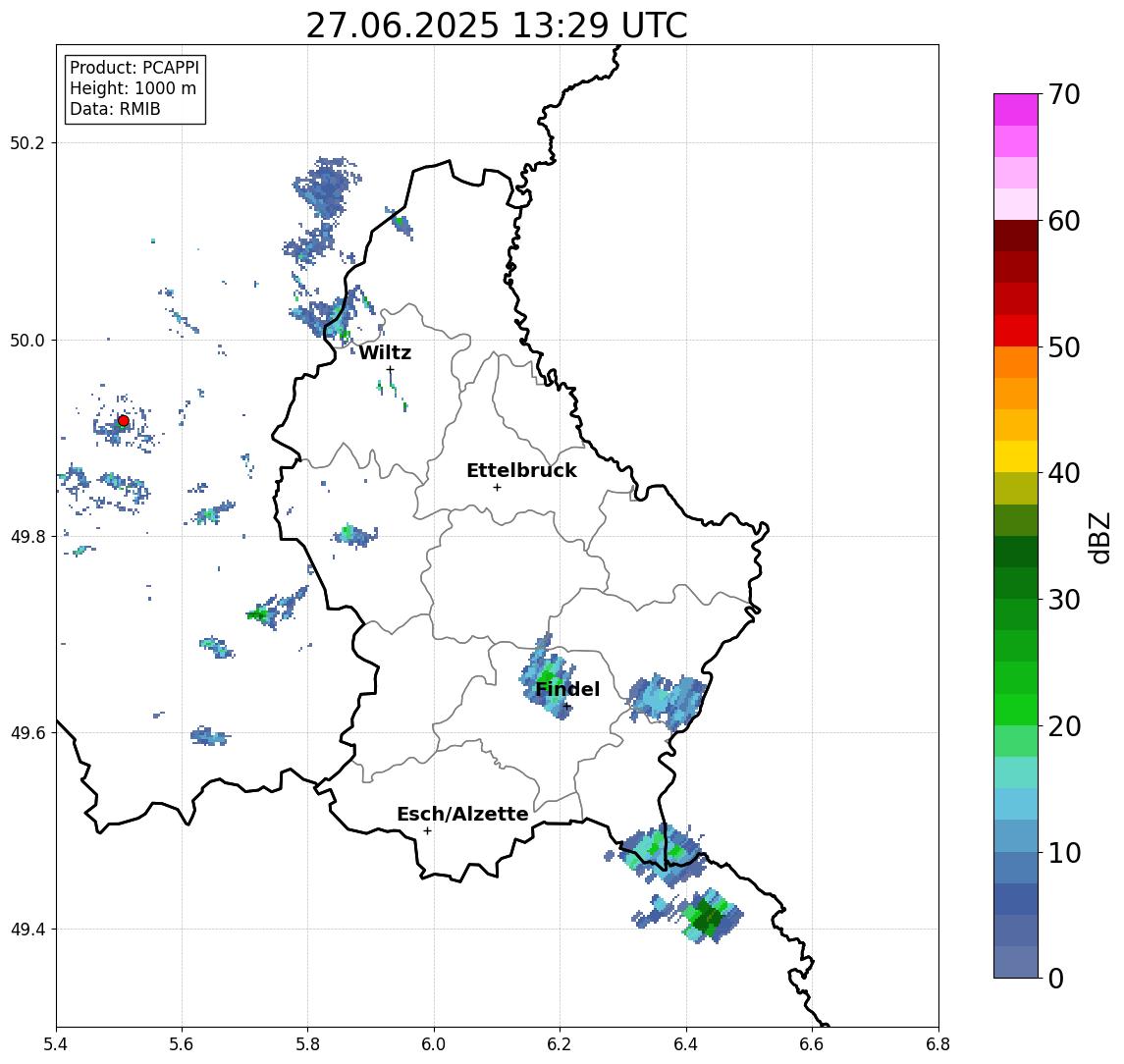
Task: Click the dBZ colorbar label
Action: click(x=1098, y=538)
